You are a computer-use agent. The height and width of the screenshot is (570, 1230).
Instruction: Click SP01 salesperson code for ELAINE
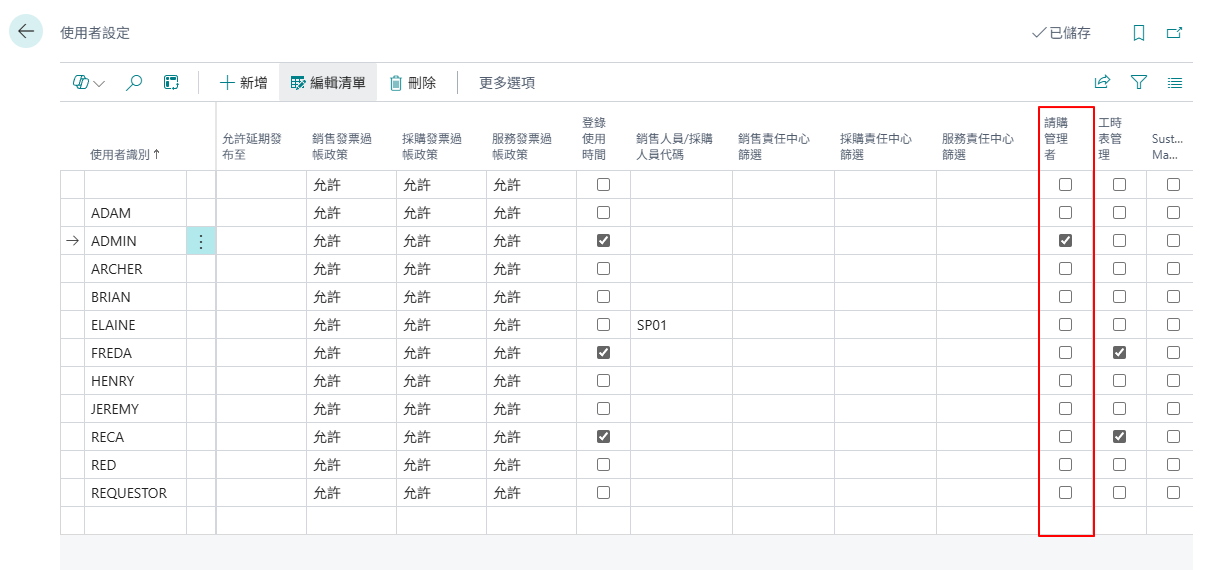click(x=651, y=325)
